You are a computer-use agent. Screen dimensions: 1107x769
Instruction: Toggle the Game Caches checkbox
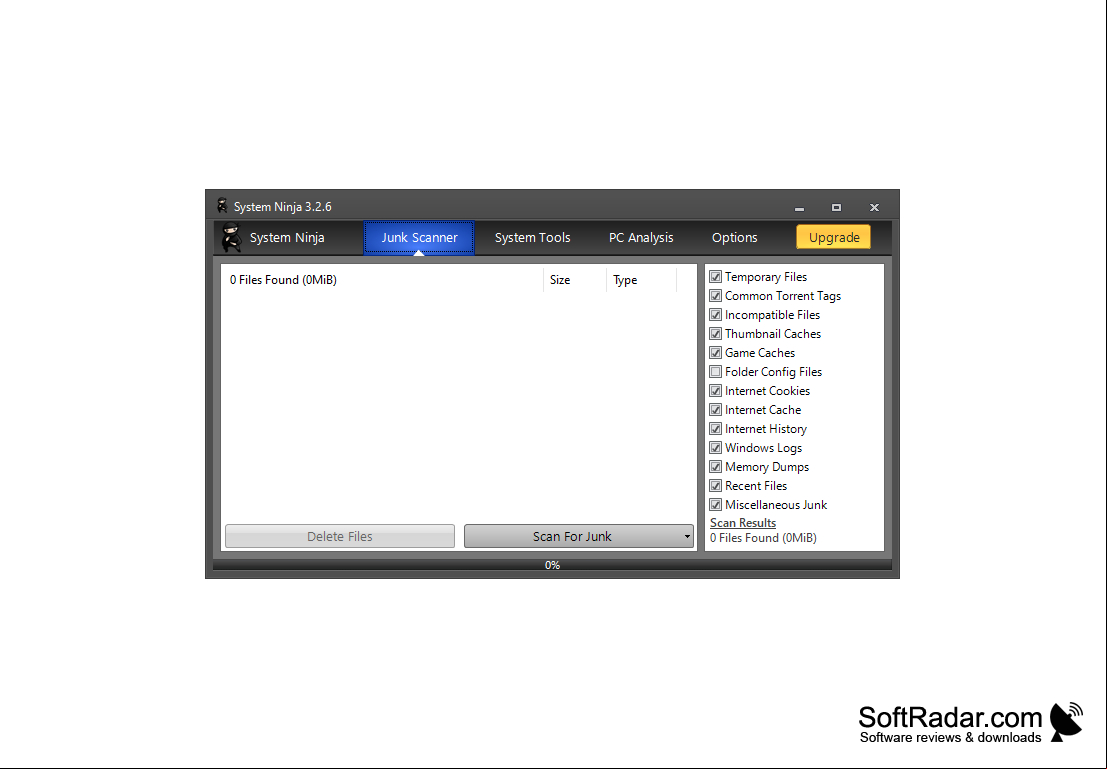coord(715,353)
